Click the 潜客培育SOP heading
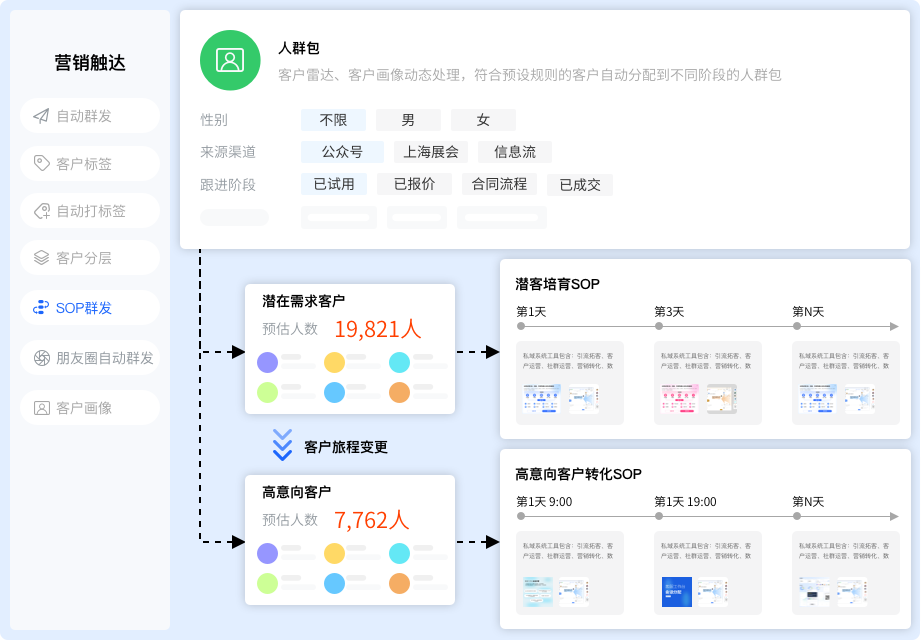 (x=557, y=284)
